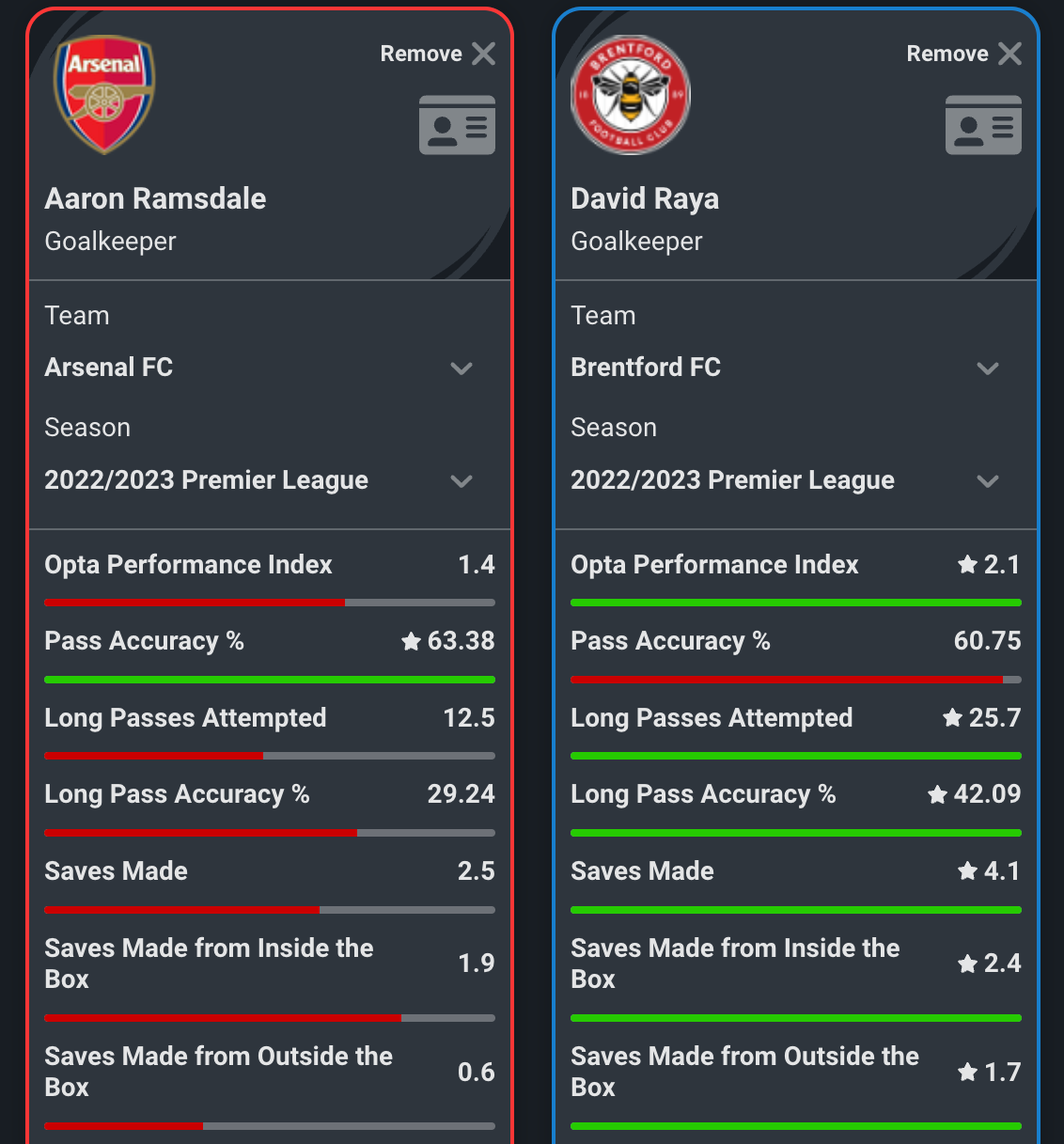Remove Aaron Ramsdale from the comparison
Screen dimensions: 1064x1144
(438, 54)
